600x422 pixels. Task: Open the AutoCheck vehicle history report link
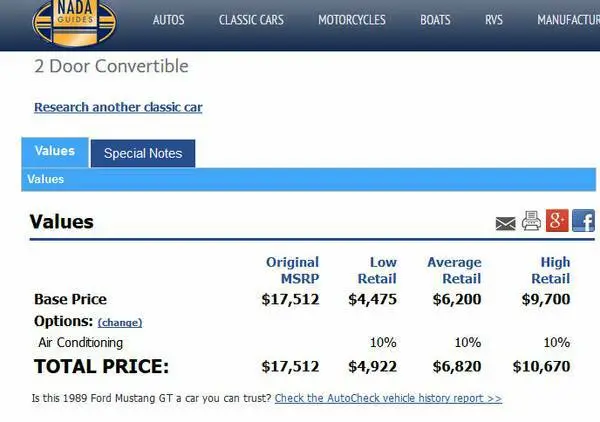click(x=388, y=398)
